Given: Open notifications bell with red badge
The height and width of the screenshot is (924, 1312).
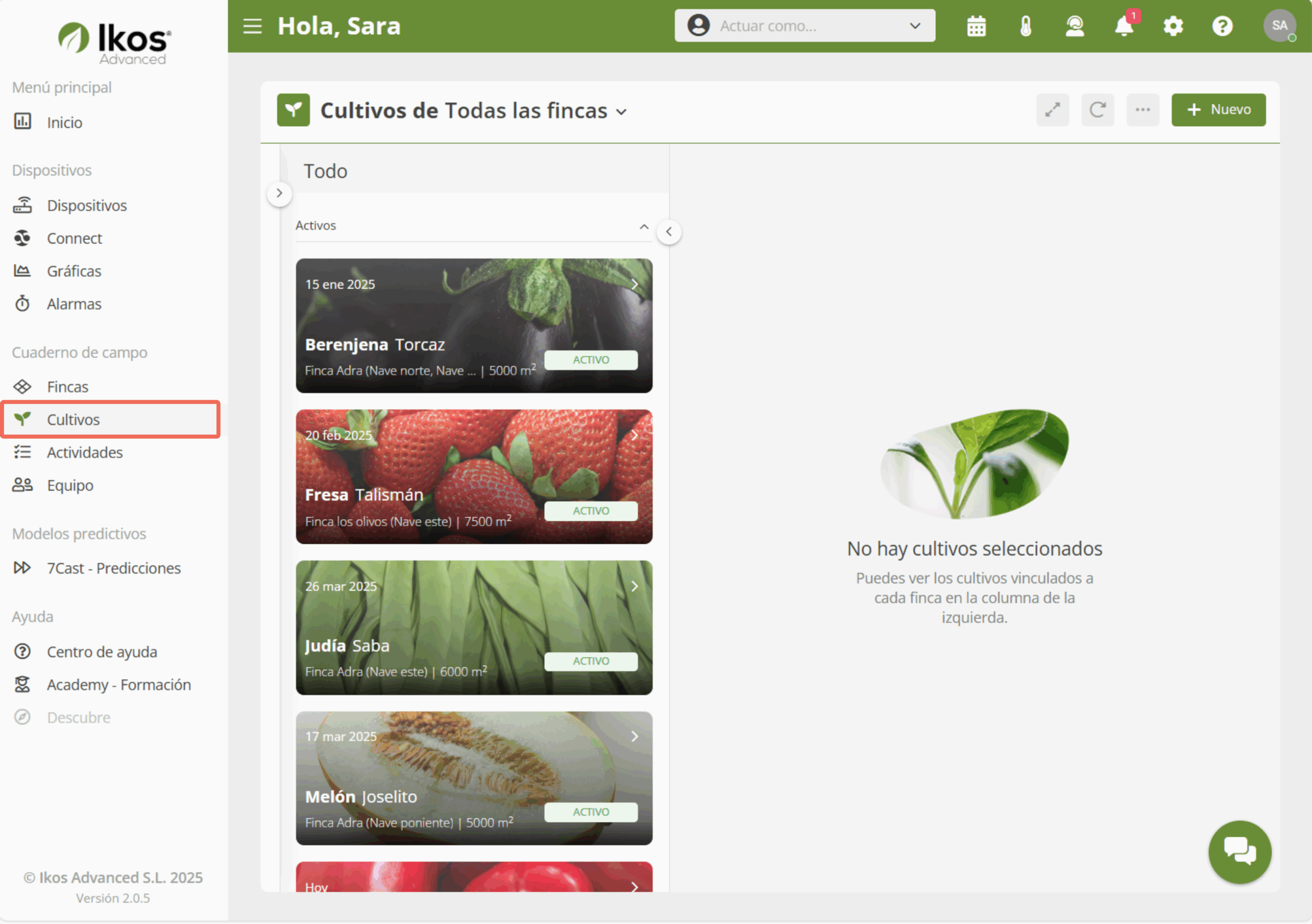Looking at the screenshot, I should point(1124,26).
